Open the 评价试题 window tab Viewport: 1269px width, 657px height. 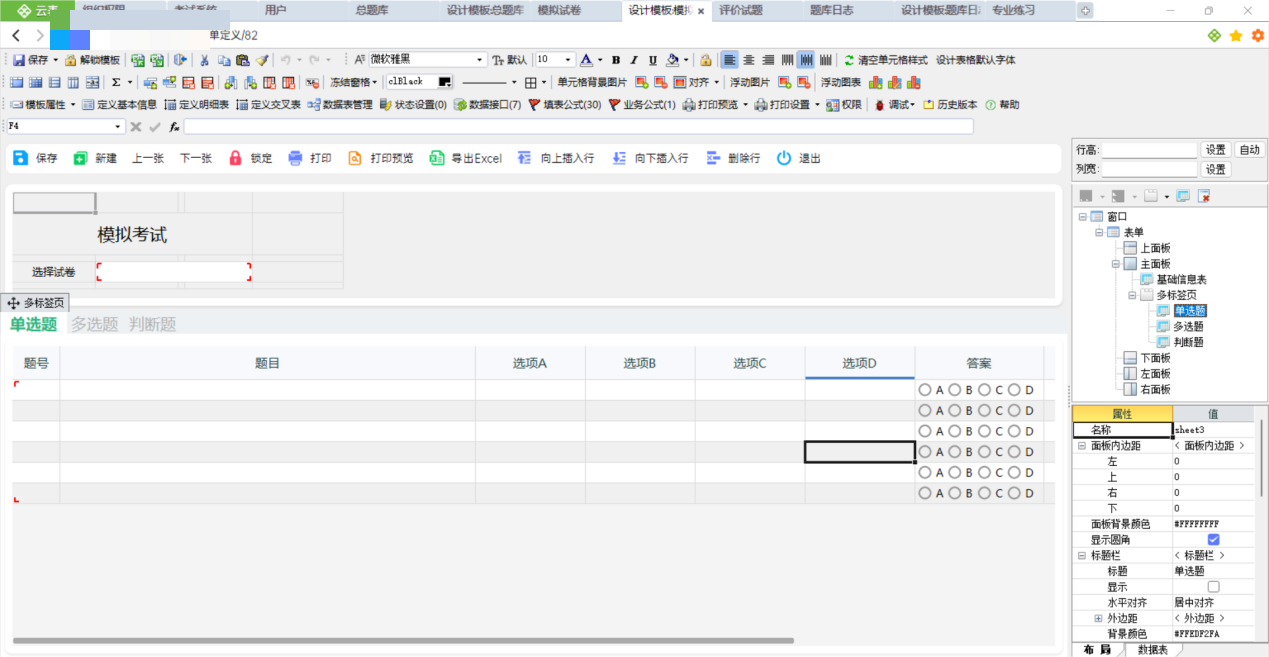[740, 10]
